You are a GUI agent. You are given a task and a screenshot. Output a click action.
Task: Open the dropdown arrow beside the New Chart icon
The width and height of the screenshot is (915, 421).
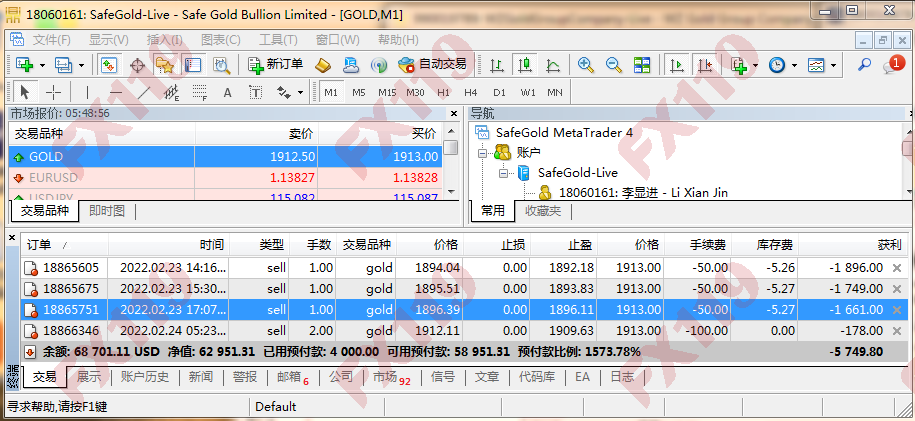click(x=41, y=65)
